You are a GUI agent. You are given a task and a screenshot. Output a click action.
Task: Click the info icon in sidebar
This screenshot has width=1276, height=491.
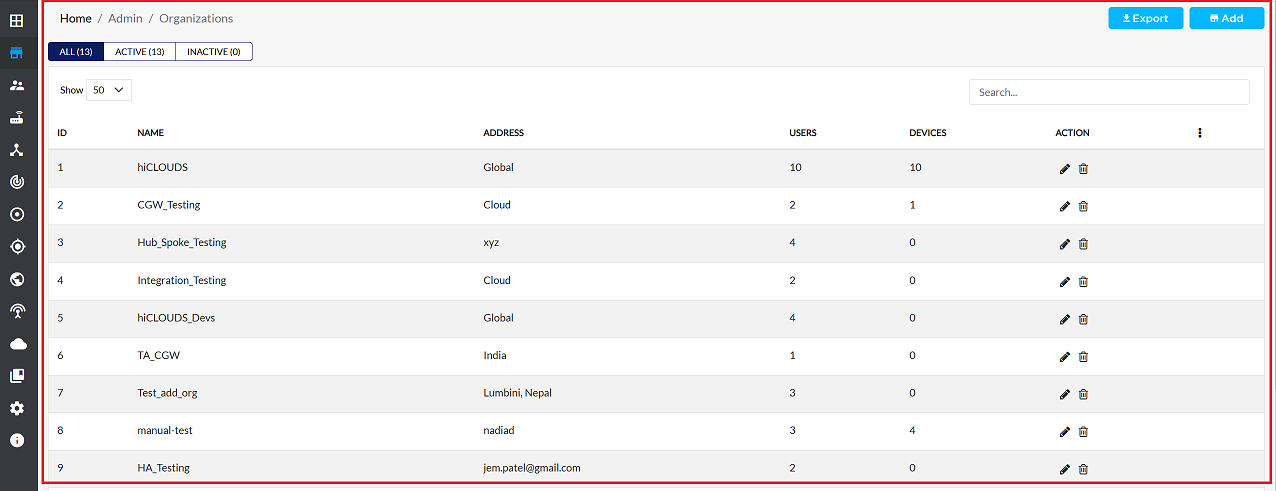tap(17, 440)
